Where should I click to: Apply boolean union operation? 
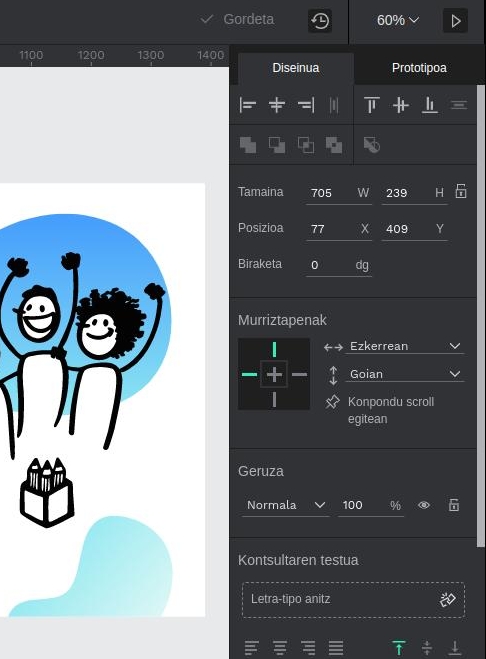[248, 145]
